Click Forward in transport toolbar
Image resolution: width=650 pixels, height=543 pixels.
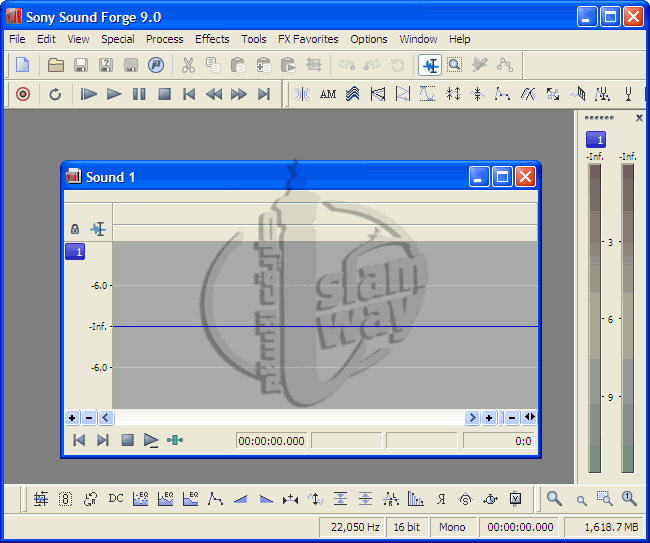(239, 94)
